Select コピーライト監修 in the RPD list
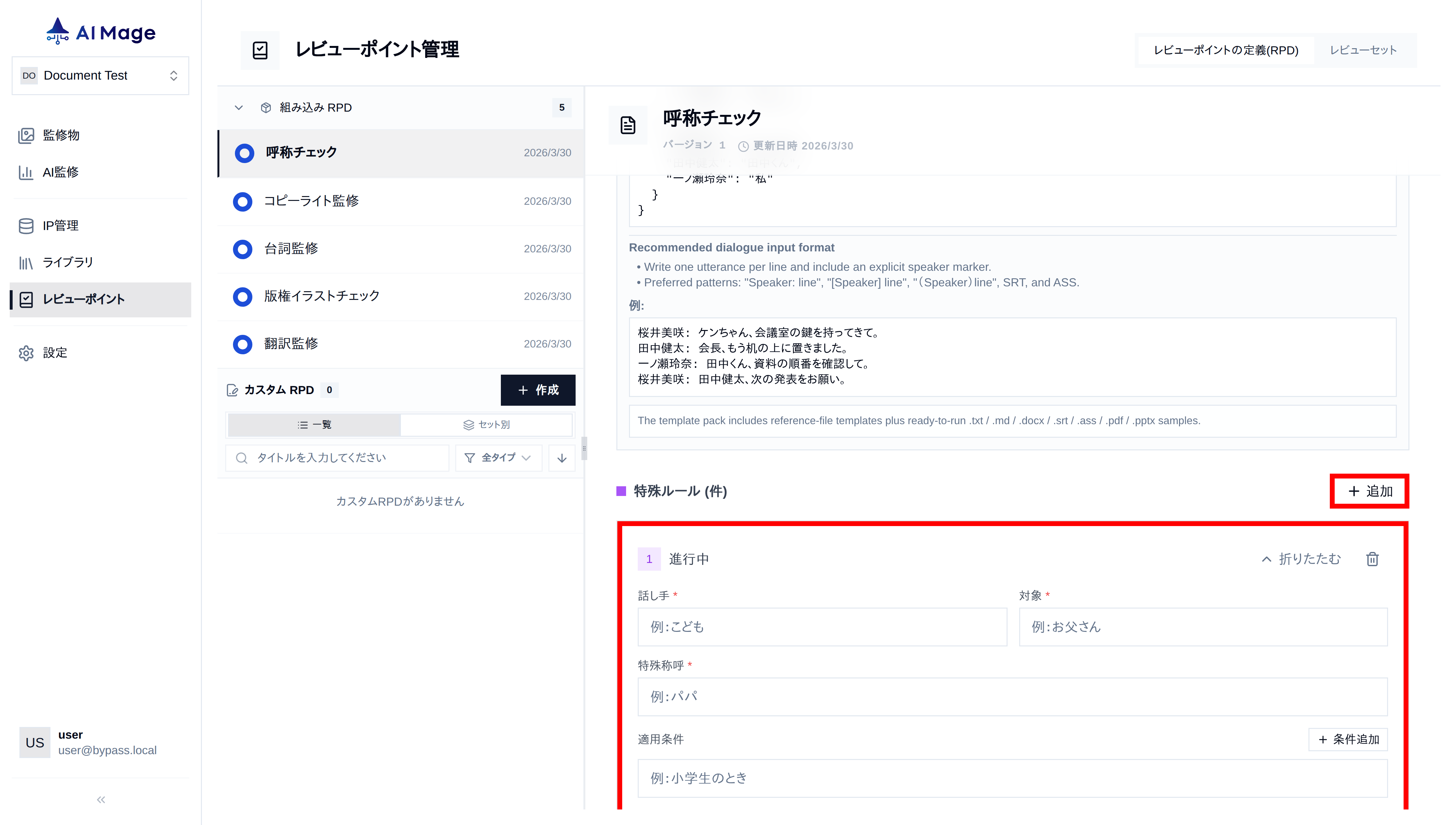The width and height of the screenshot is (1456, 825). [x=401, y=201]
